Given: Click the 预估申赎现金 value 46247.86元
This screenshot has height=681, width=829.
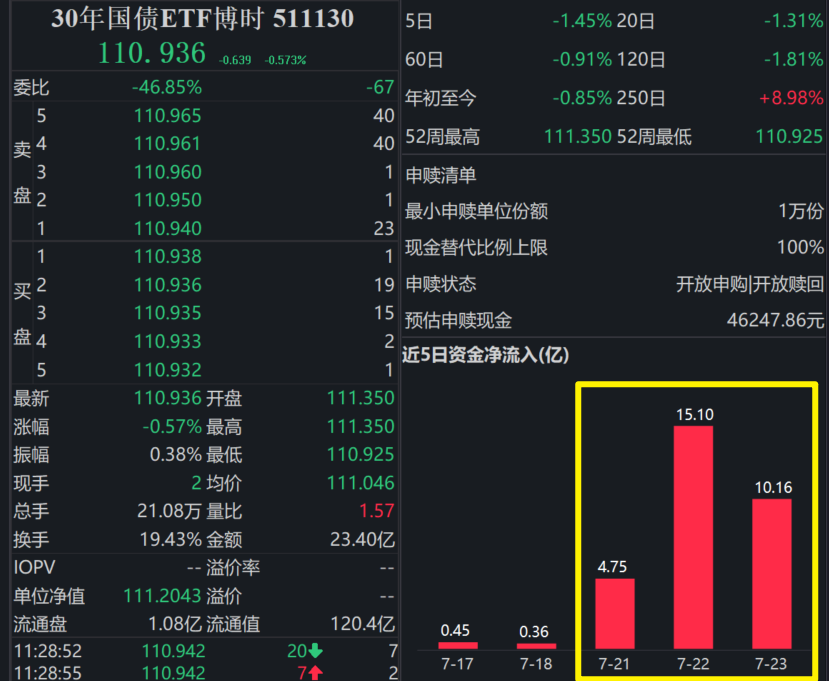Looking at the screenshot, I should point(775,320).
